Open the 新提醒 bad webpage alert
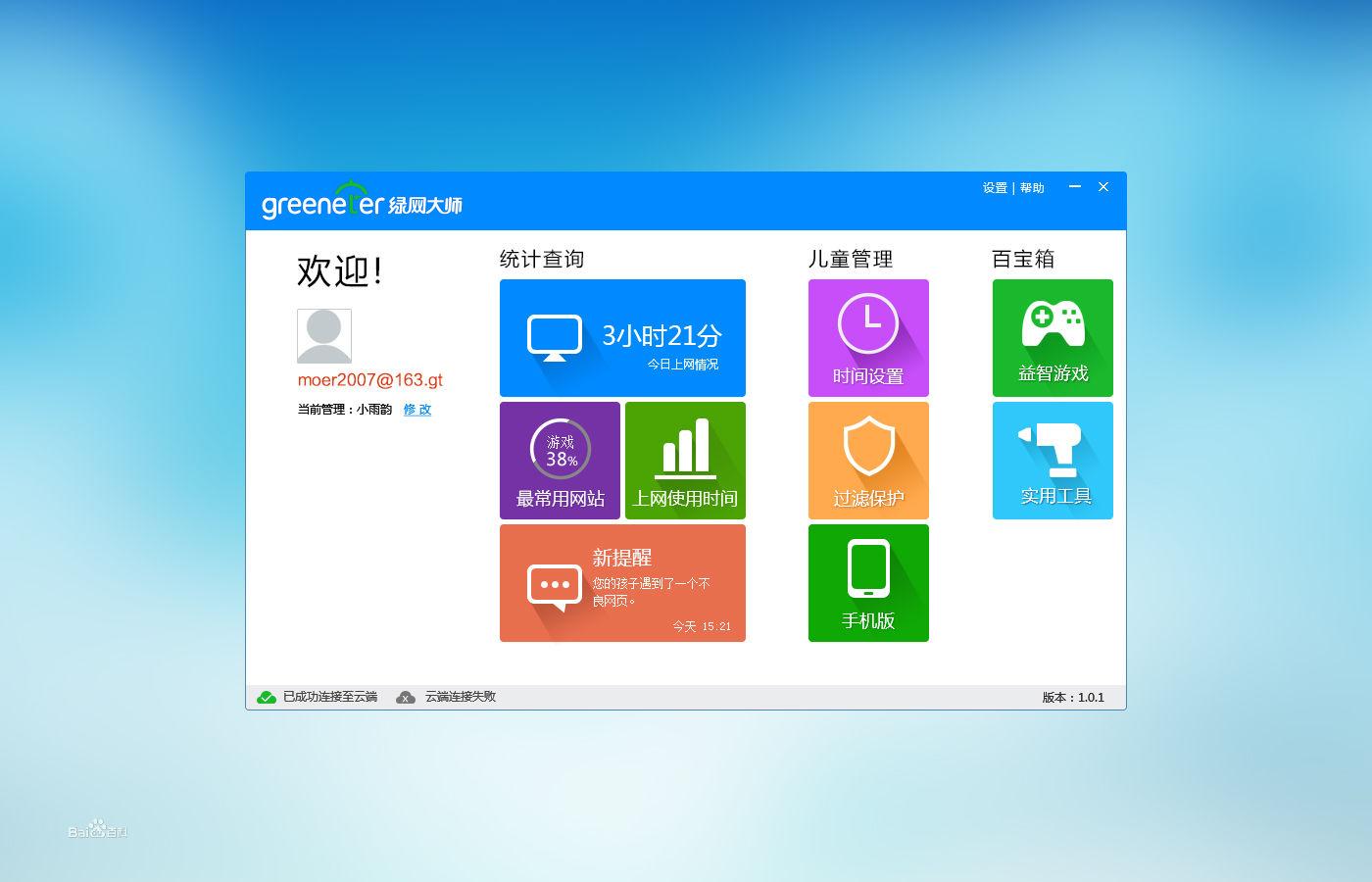This screenshot has height=882, width=1372. (x=622, y=583)
